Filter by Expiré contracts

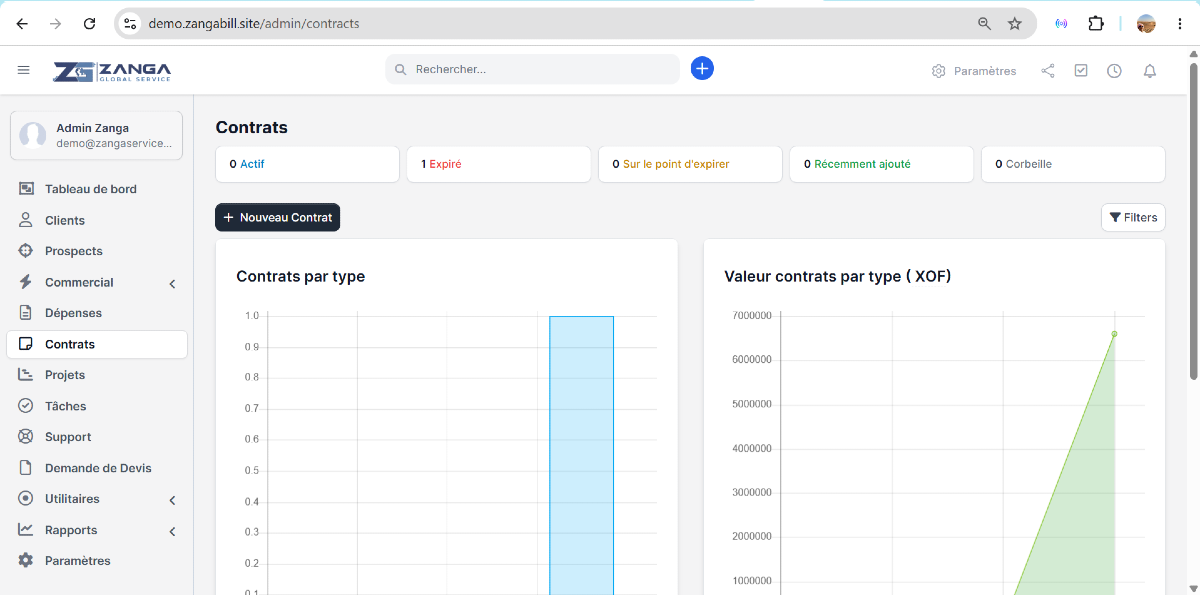tap(498, 164)
